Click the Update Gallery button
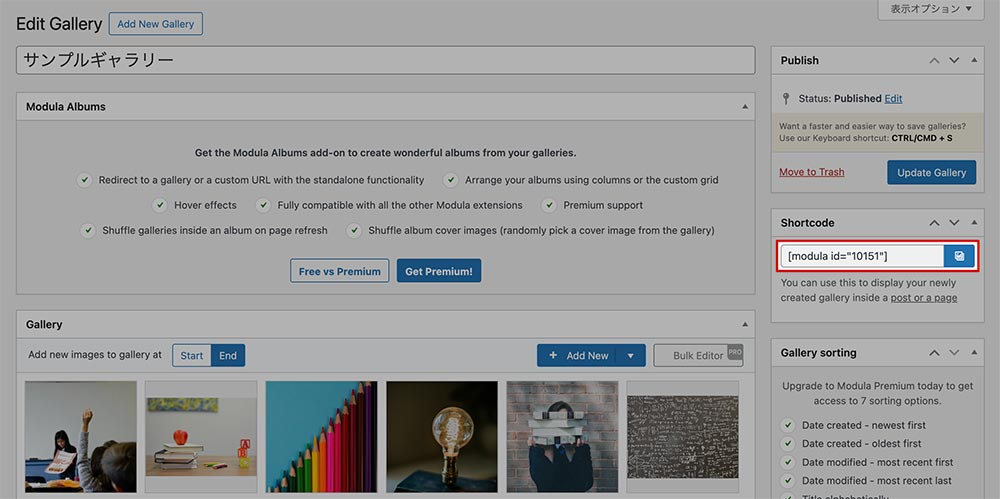Screen dimensions: 1000x499 pos(931,172)
